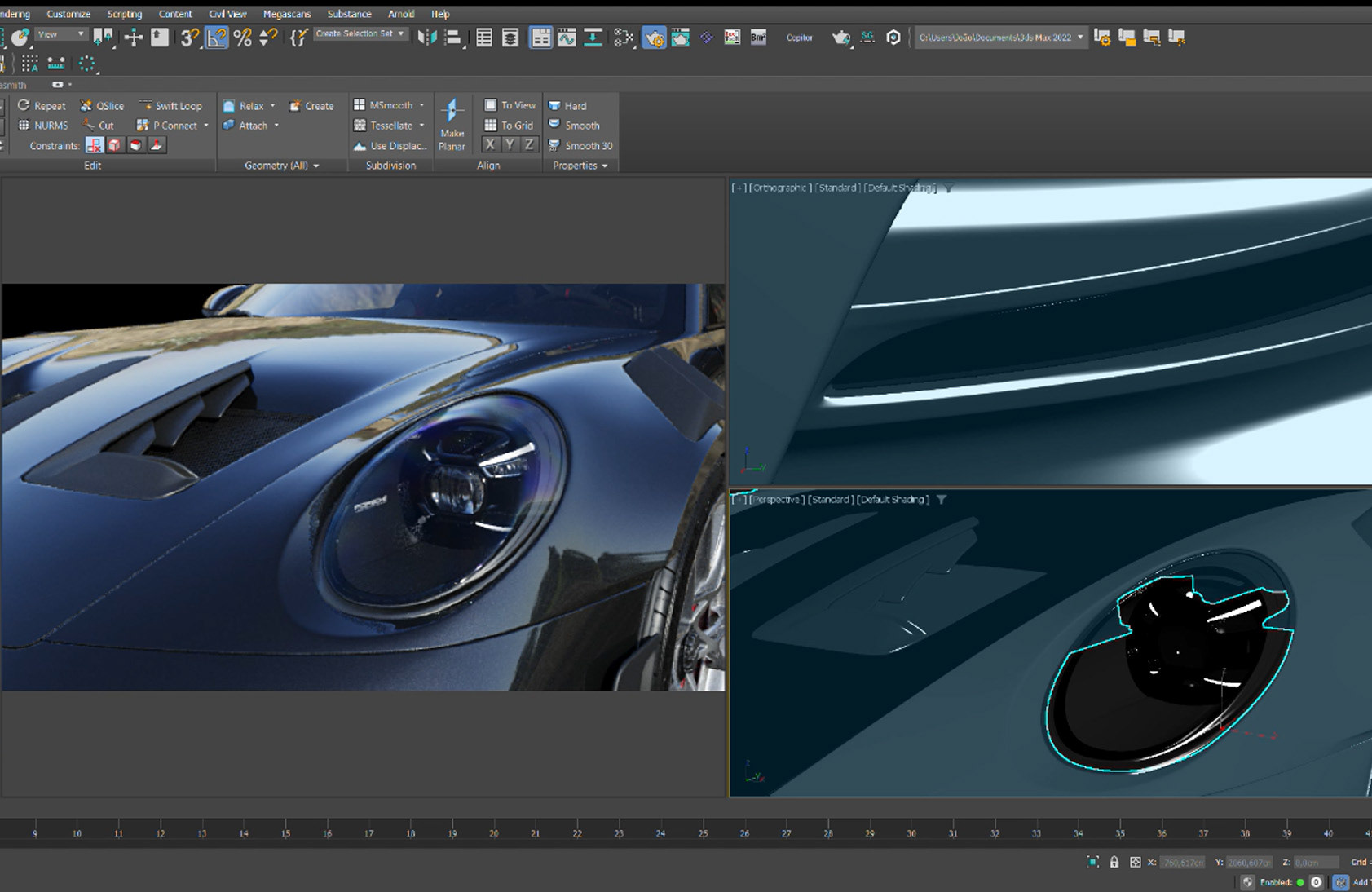Open the Curve Editor
This screenshot has height=892, width=1372.
pos(567,38)
